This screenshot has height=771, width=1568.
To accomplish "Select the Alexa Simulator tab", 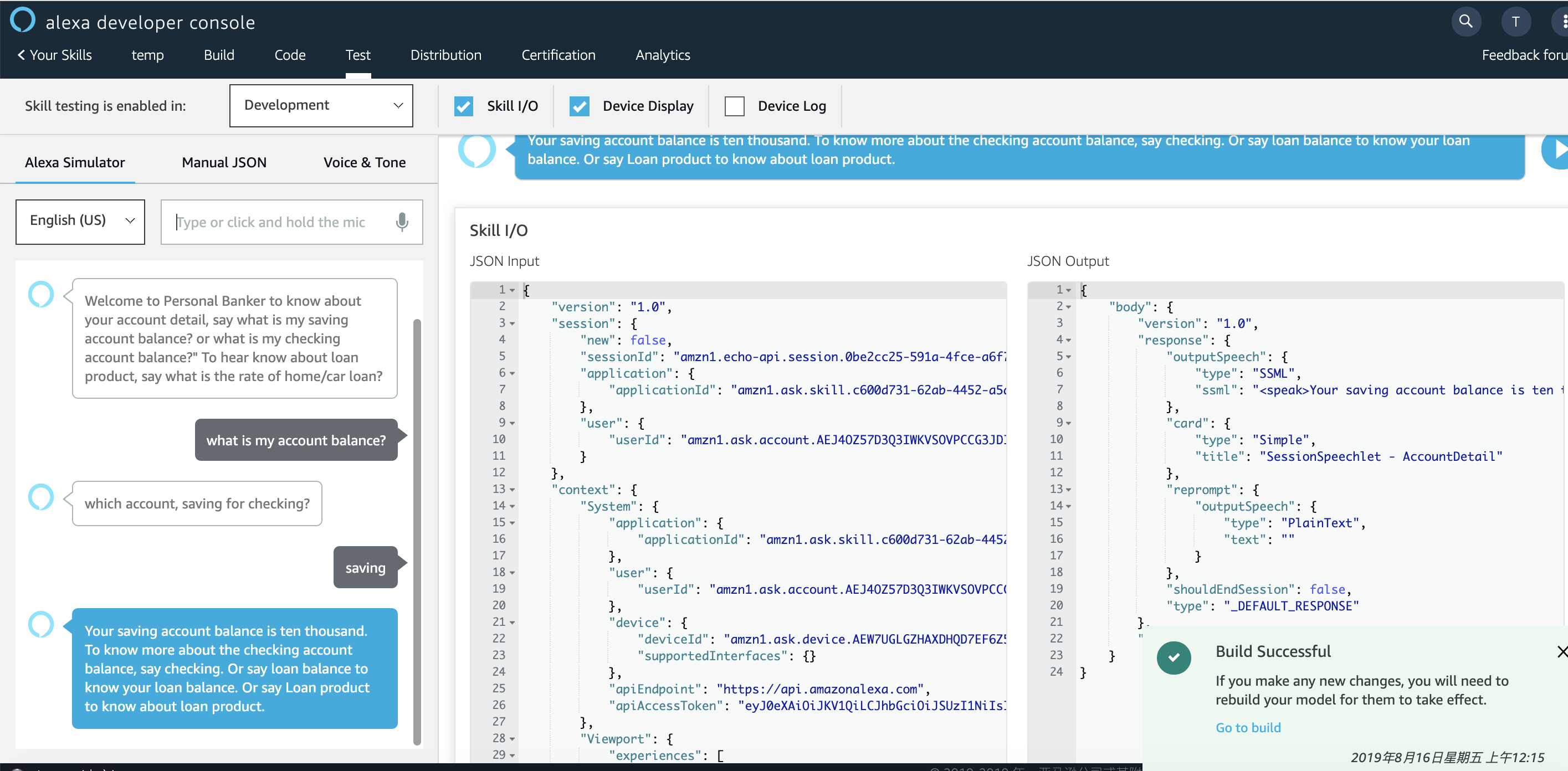I will [x=75, y=162].
